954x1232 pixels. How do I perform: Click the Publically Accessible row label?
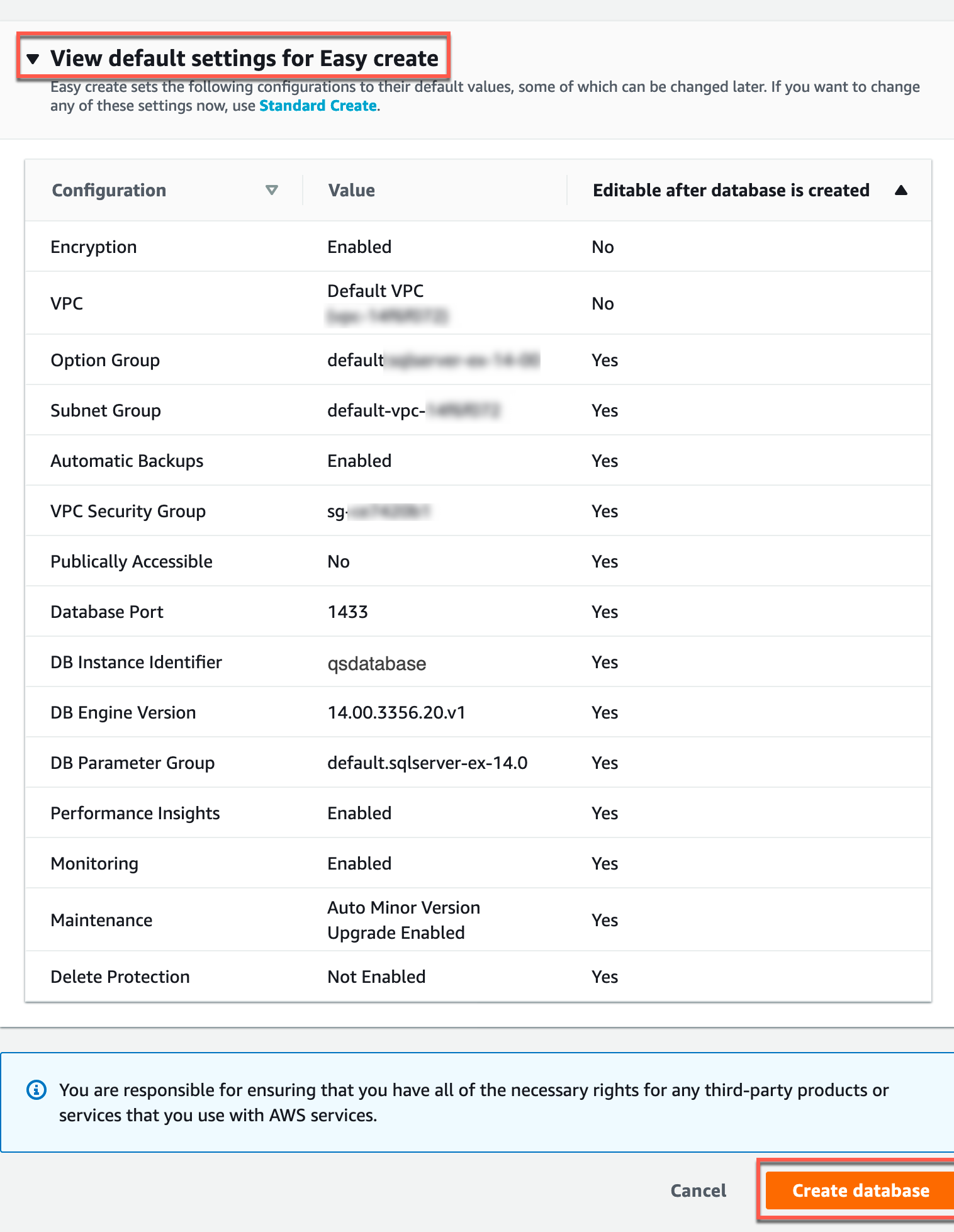(132, 561)
